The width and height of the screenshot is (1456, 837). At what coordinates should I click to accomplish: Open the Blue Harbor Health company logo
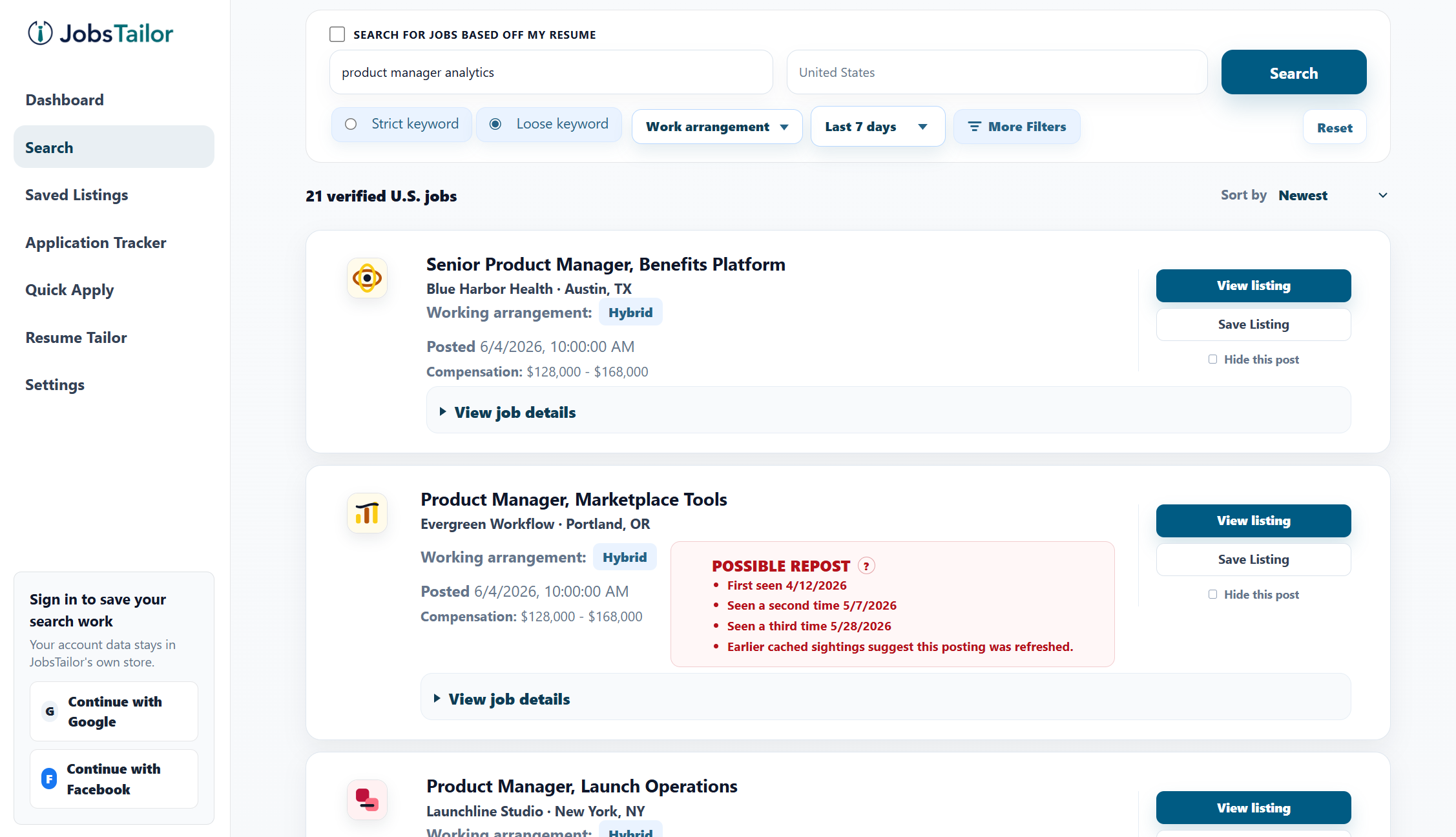(x=367, y=278)
